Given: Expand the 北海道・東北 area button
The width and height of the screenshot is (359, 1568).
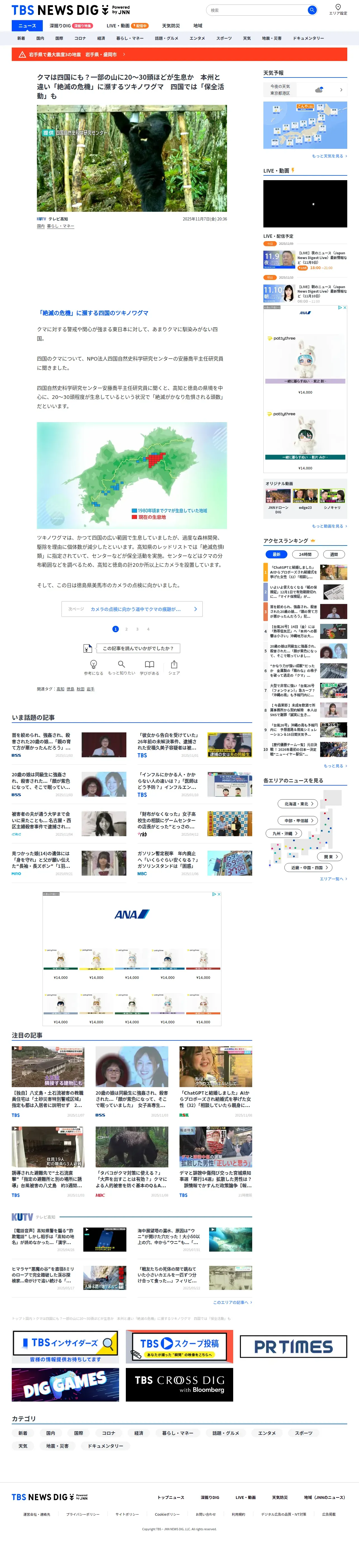Looking at the screenshot, I should coord(297,803).
